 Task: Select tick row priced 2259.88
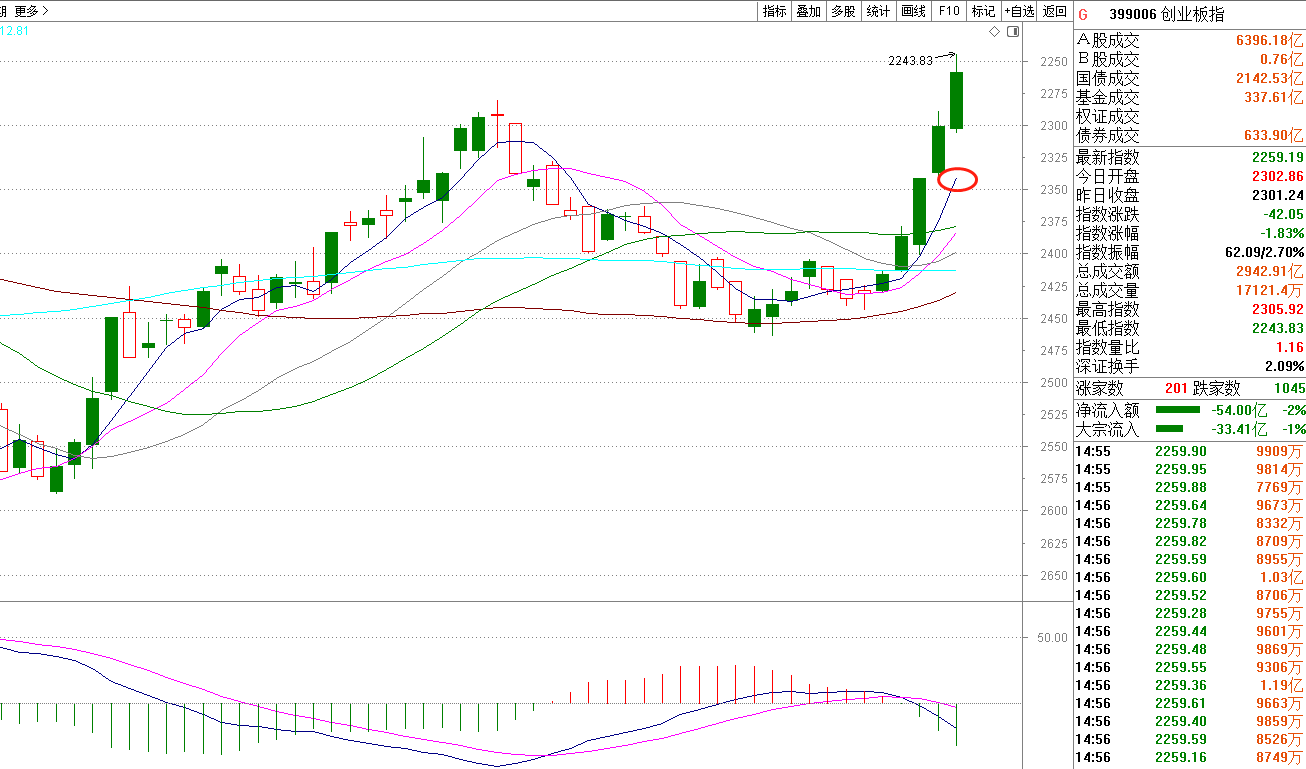click(x=1190, y=487)
